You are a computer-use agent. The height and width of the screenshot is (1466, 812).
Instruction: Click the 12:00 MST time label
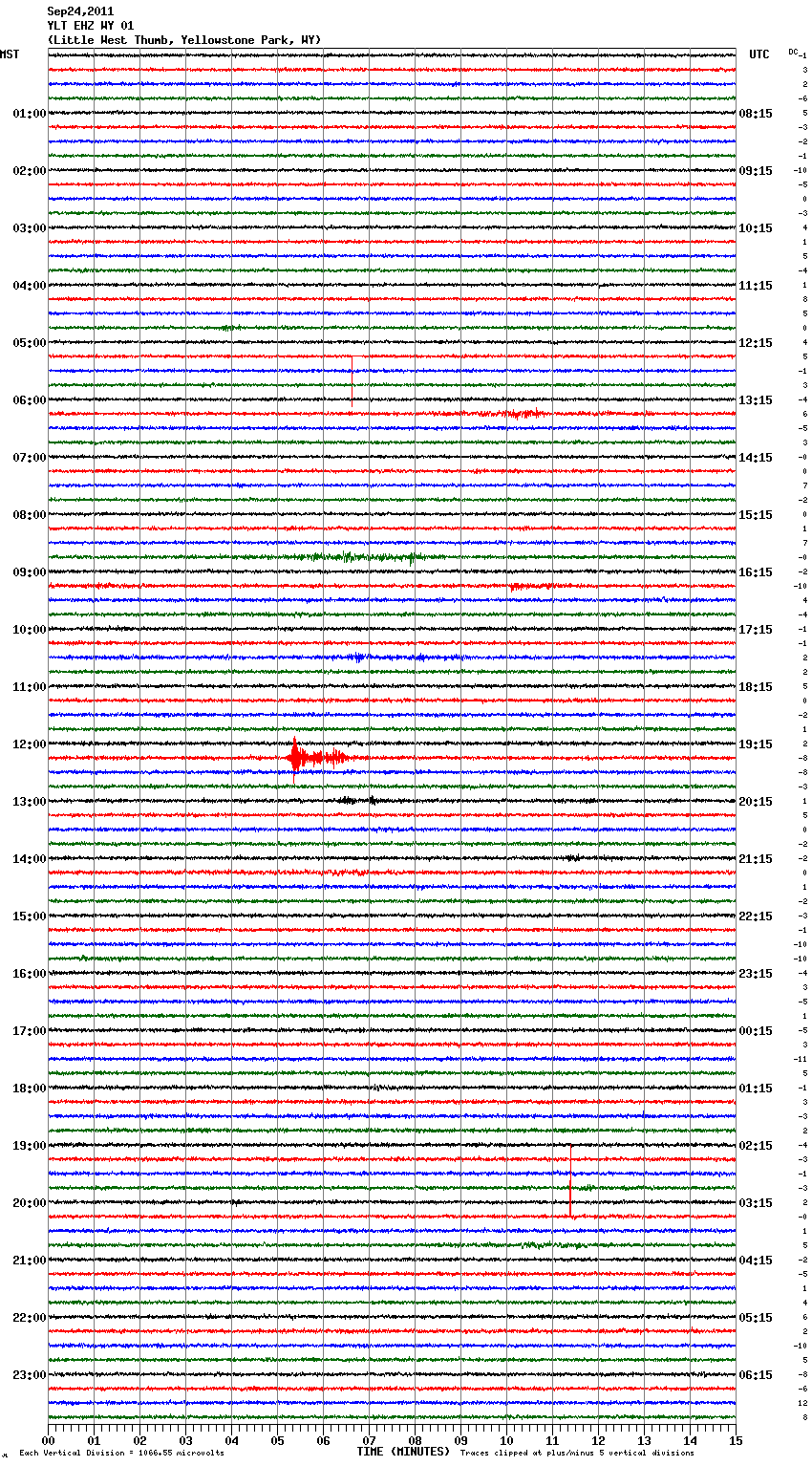(x=30, y=744)
